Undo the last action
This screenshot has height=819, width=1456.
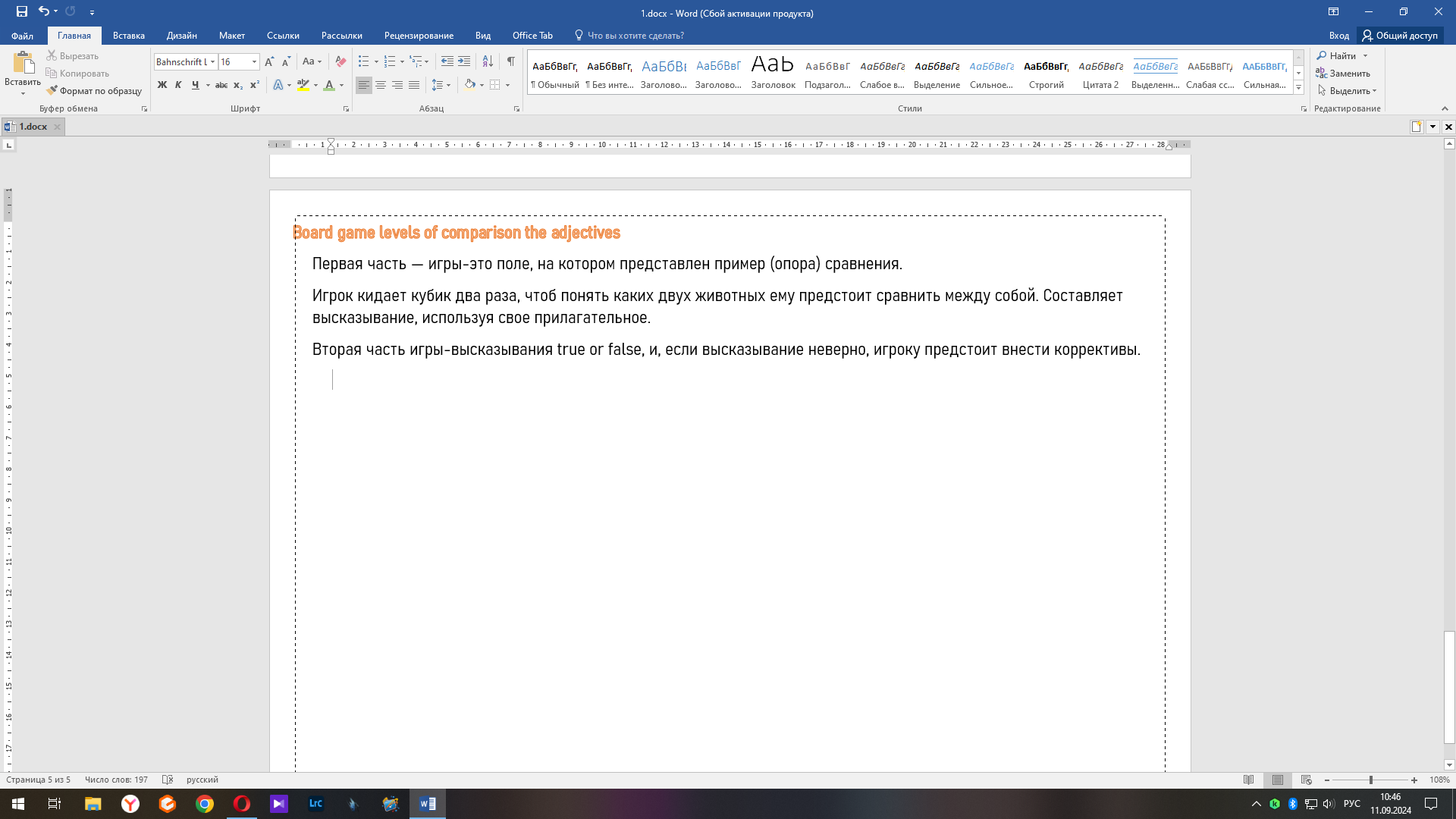[x=44, y=11]
